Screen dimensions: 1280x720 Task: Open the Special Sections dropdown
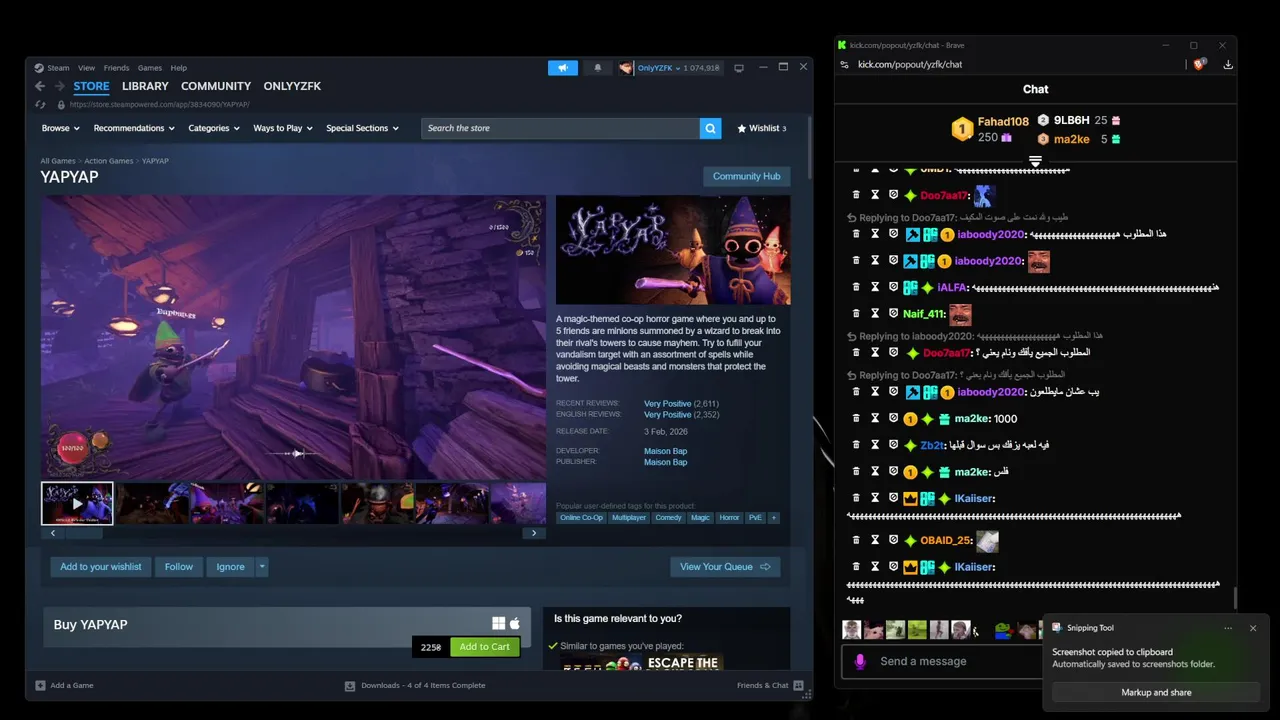click(362, 128)
